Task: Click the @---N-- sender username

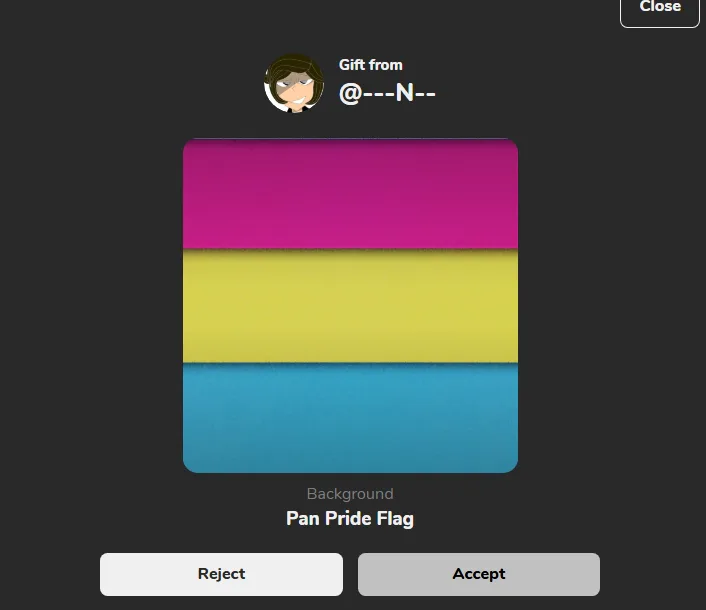Action: (387, 93)
